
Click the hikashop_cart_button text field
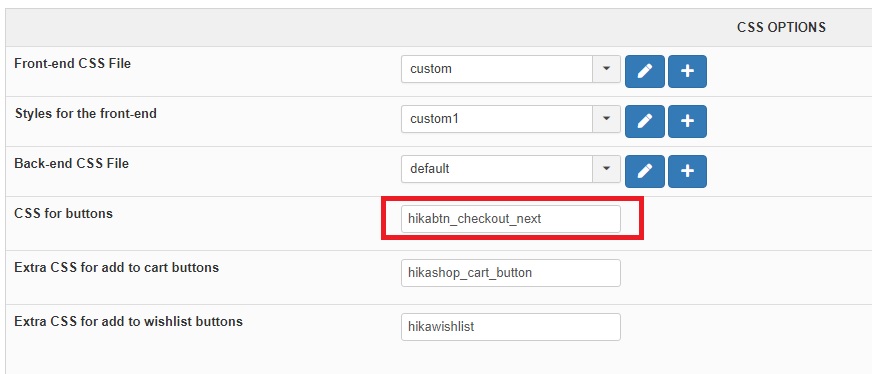coord(511,273)
